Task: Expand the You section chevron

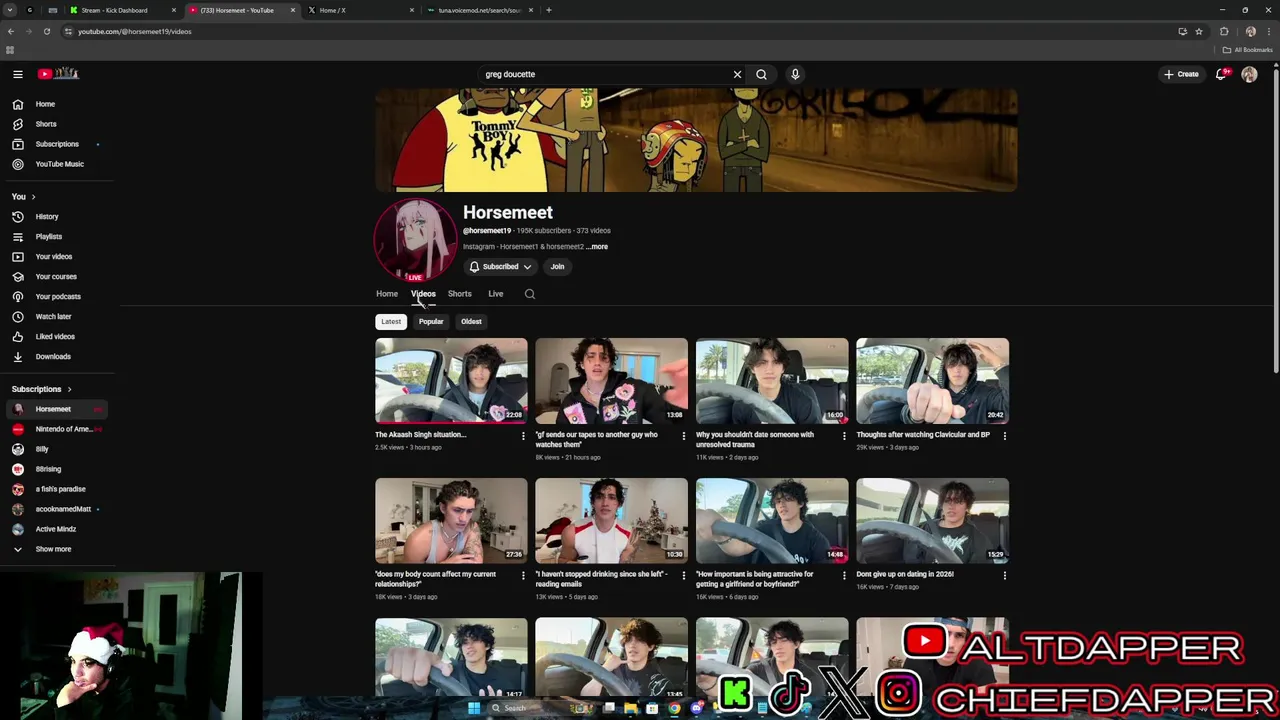Action: tap(33, 197)
